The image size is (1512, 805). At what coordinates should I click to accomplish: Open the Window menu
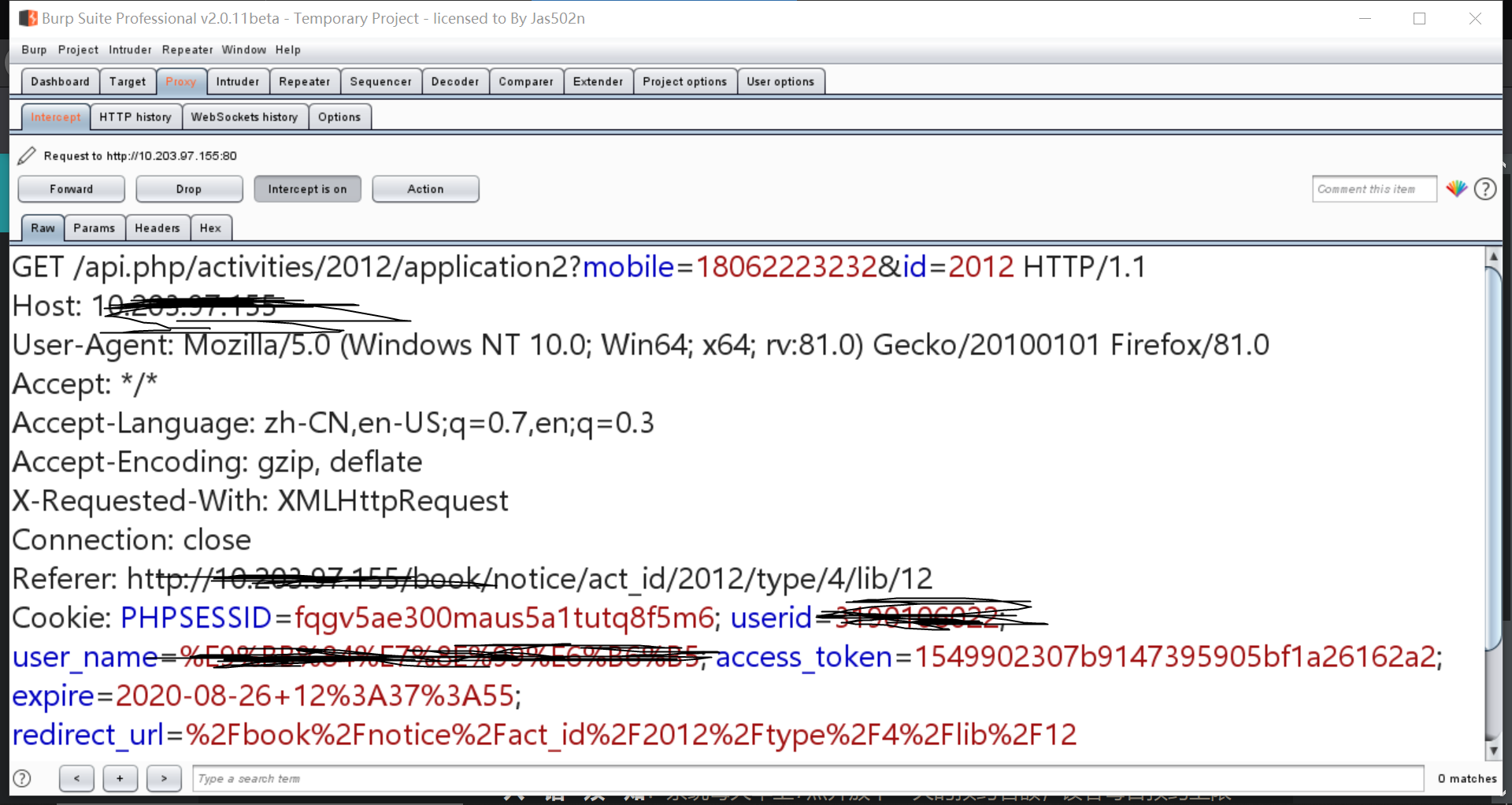244,50
